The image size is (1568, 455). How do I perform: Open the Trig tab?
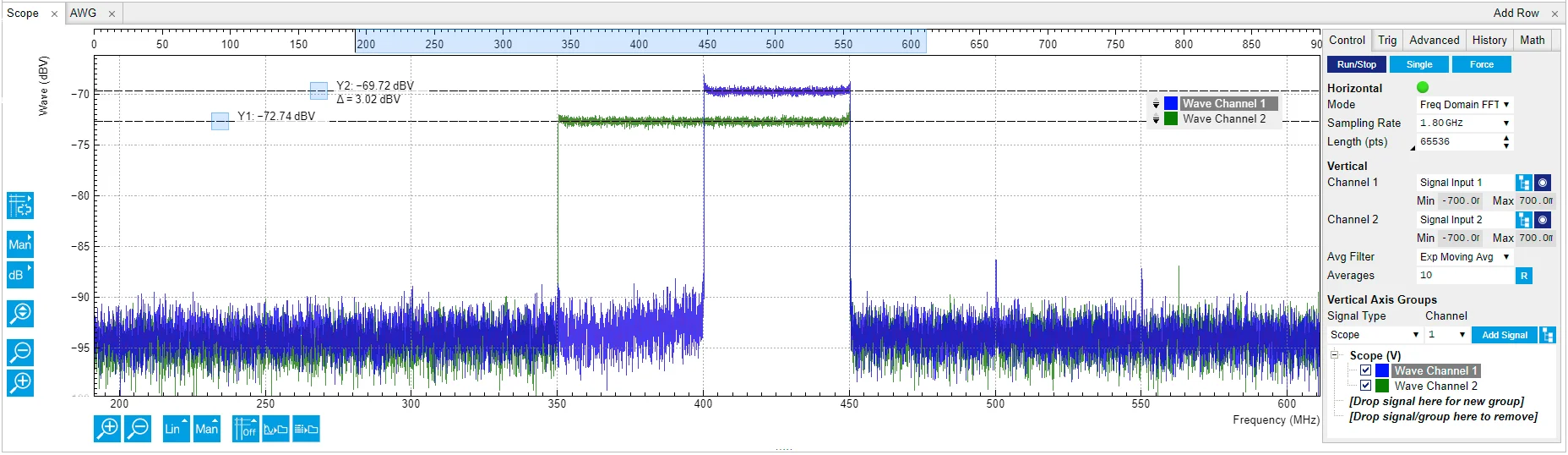pyautogui.click(x=1387, y=40)
